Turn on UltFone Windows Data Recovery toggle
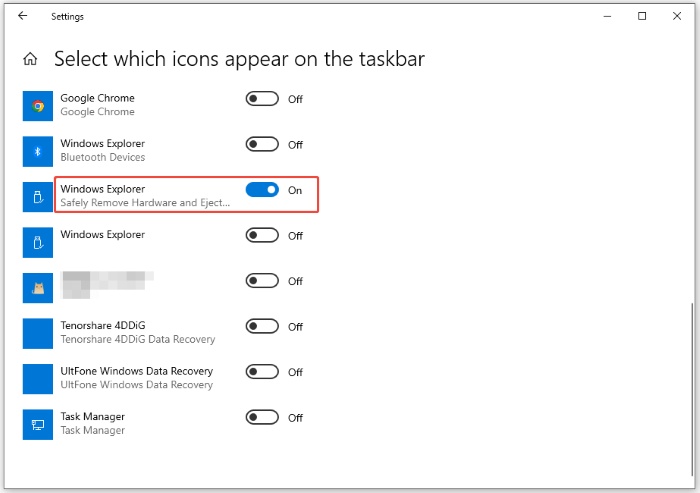Screen dimensions: 700x493 pyautogui.click(x=262, y=372)
